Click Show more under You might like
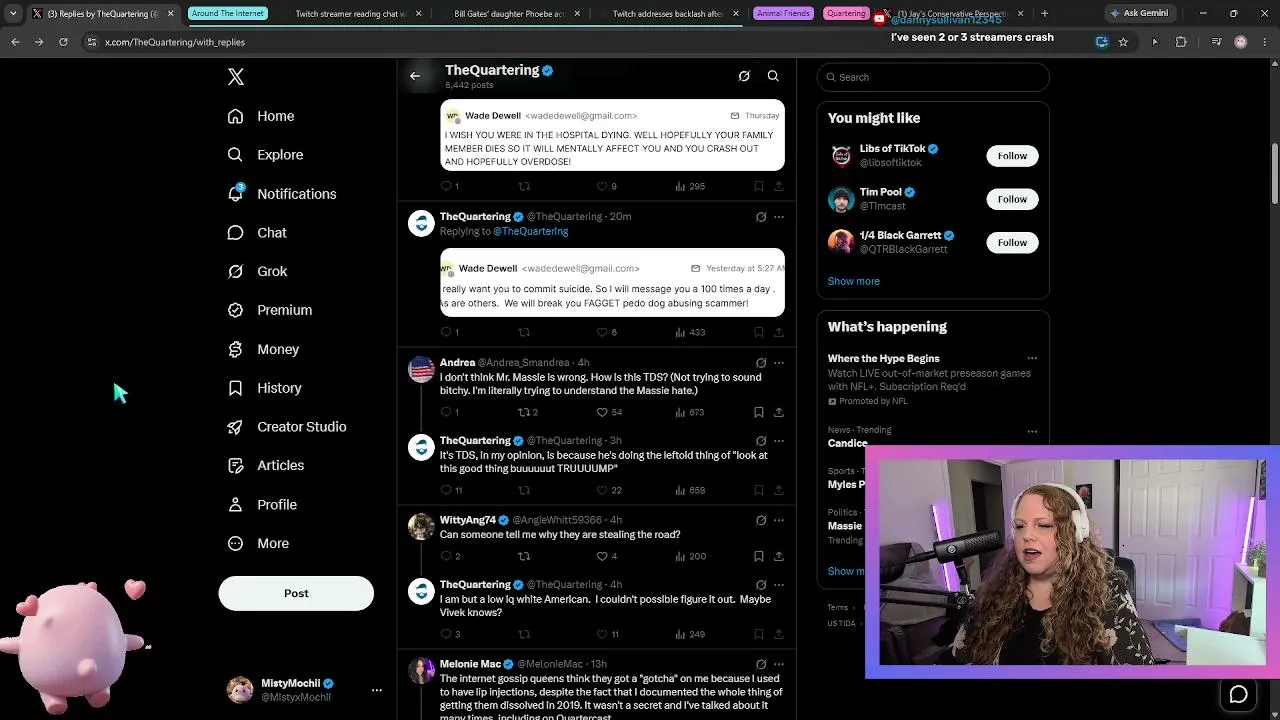This screenshot has width=1280, height=720. click(854, 281)
